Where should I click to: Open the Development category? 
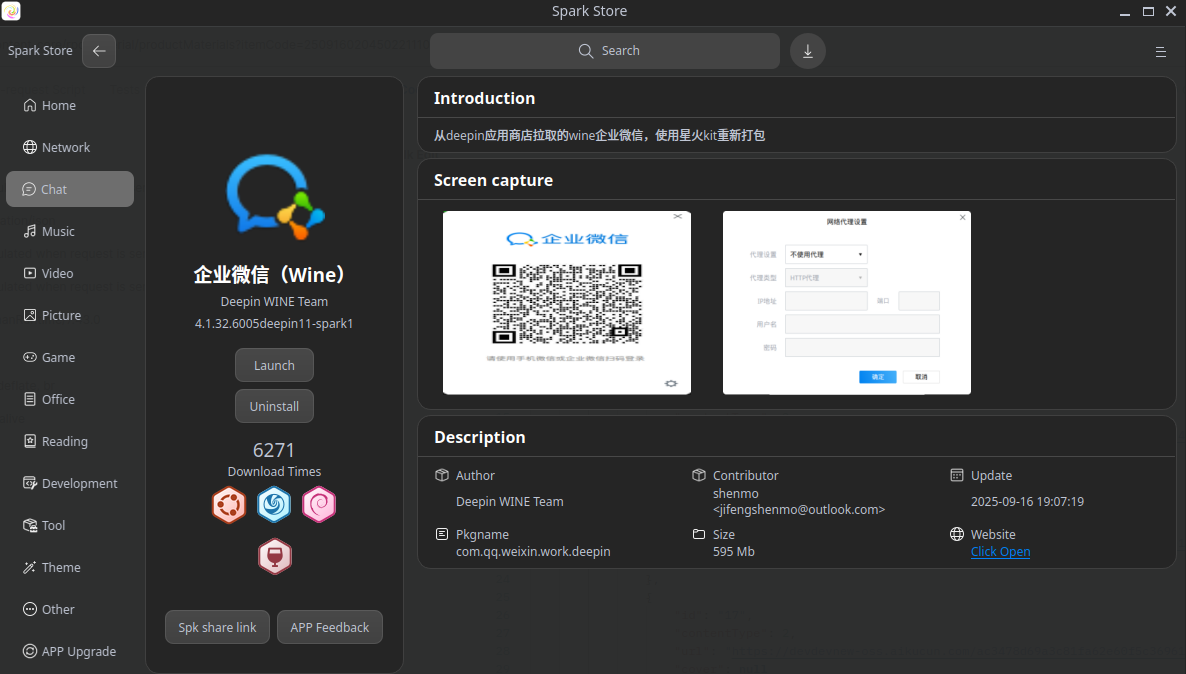click(70, 483)
